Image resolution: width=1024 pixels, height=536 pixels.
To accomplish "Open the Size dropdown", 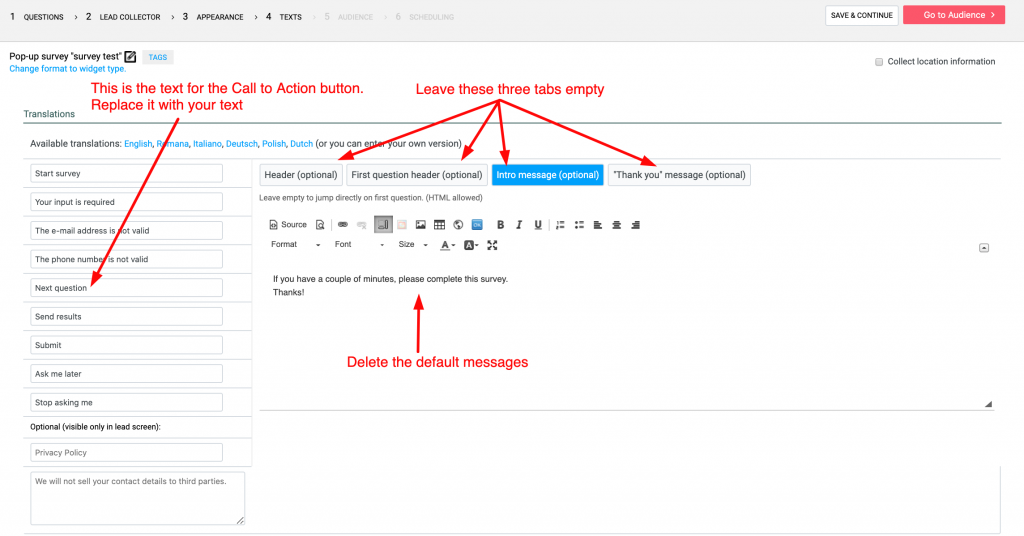I will [415, 245].
